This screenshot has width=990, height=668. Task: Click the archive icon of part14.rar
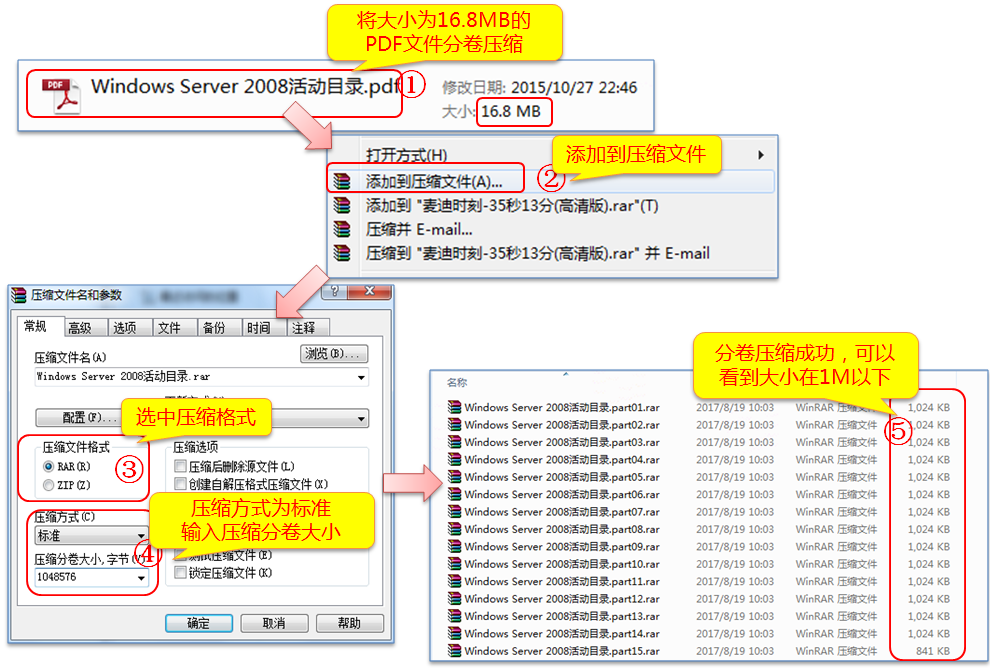coord(454,633)
